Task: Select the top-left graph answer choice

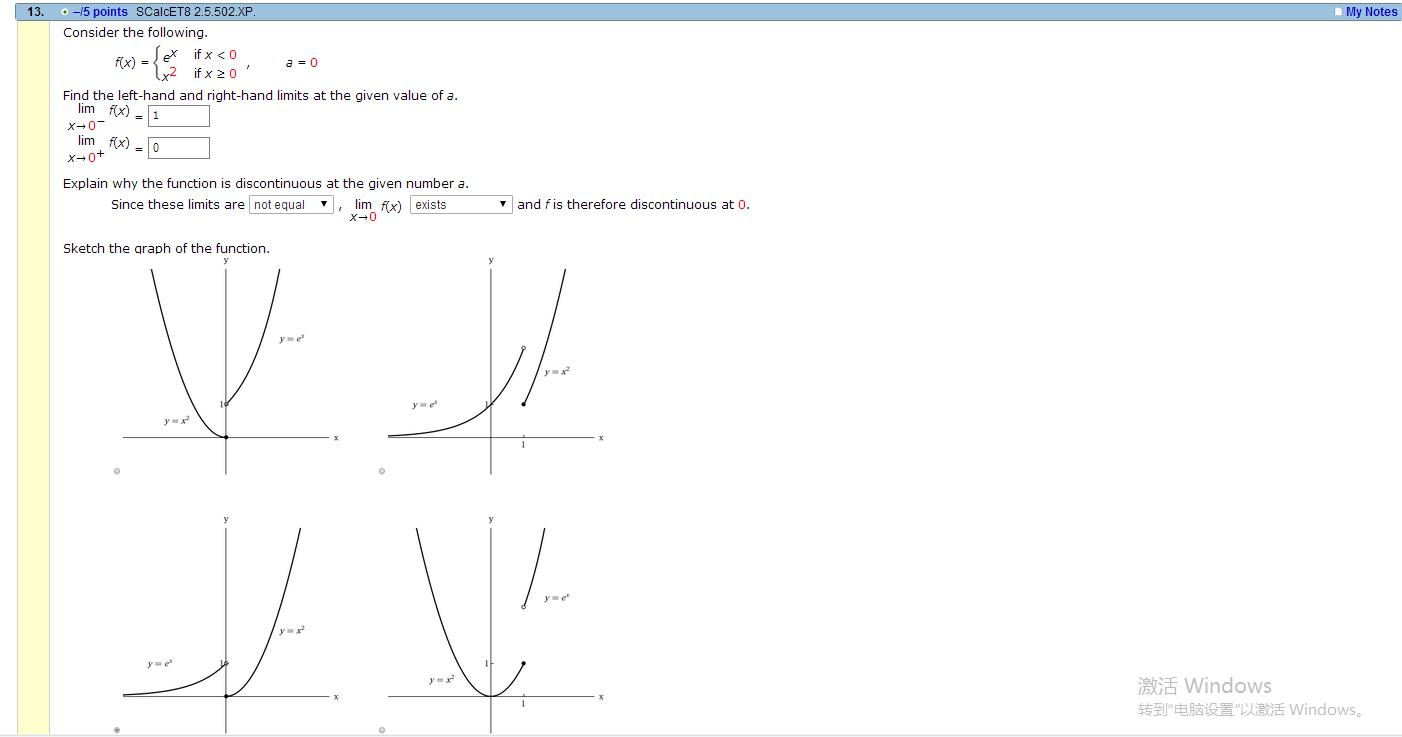Action: click(116, 470)
